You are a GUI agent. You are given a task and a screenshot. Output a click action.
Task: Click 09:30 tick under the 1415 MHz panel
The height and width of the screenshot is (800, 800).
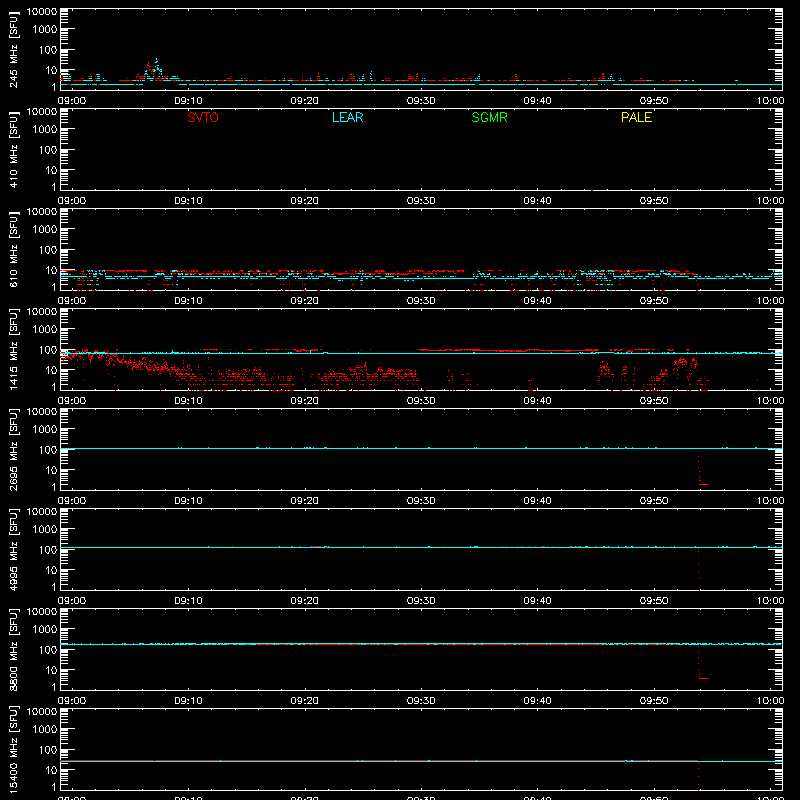[x=421, y=401]
